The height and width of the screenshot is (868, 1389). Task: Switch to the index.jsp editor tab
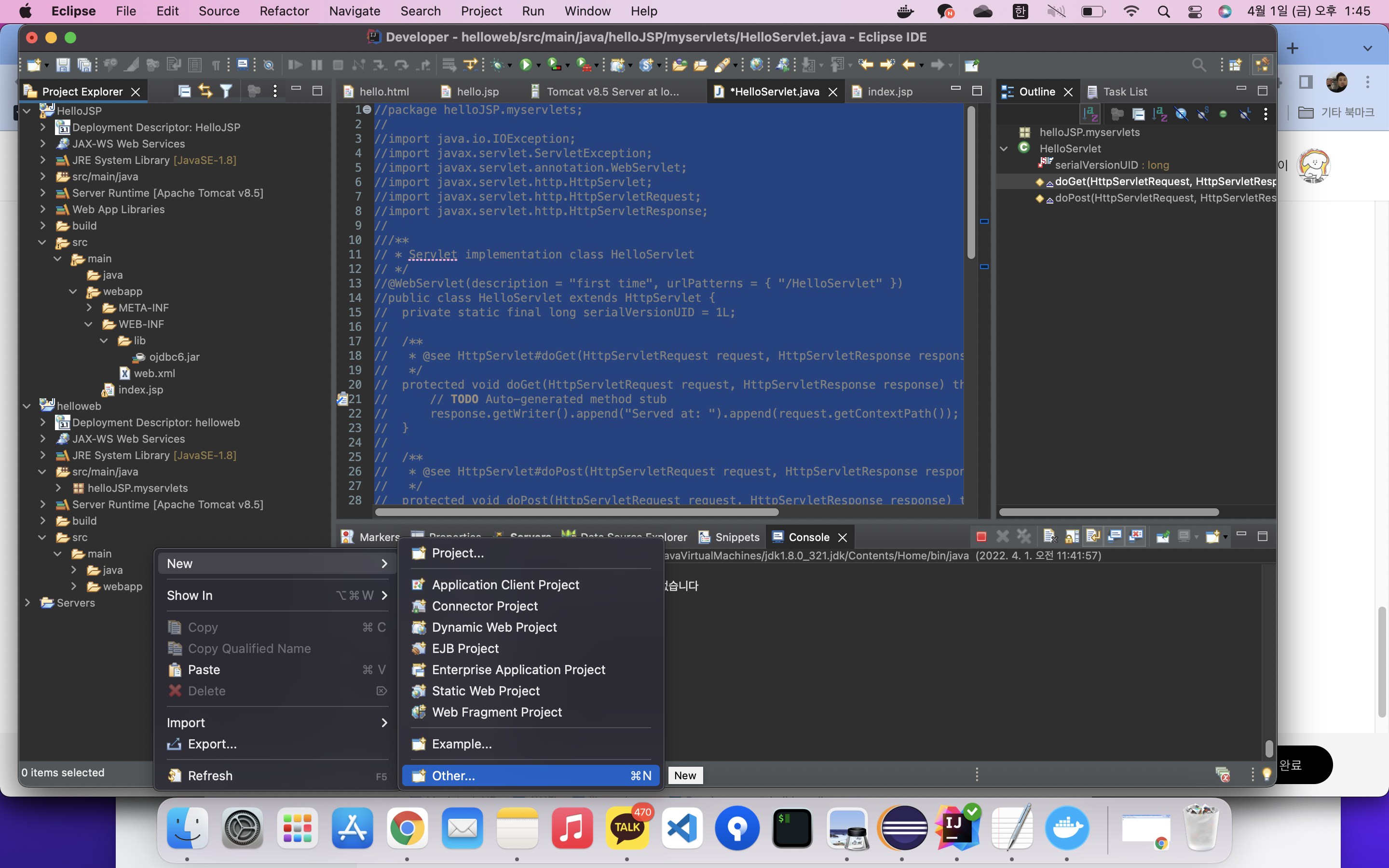[889, 92]
